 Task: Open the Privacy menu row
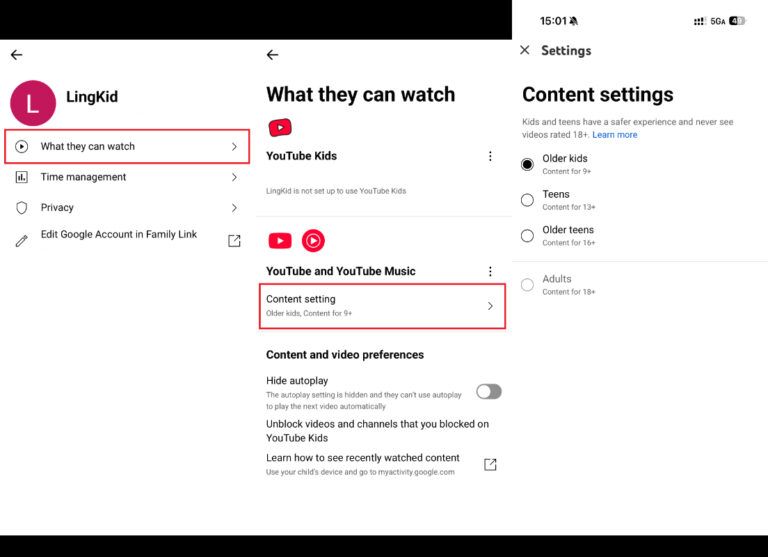[x=127, y=208]
